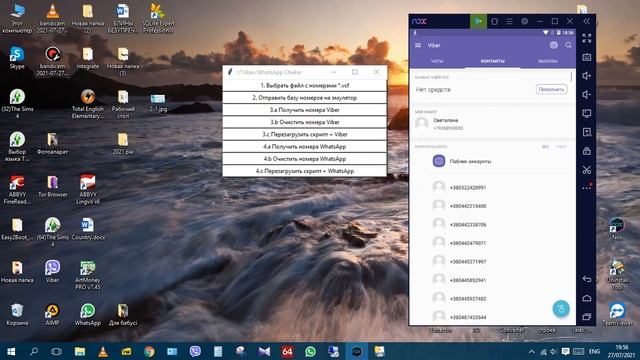Image resolution: width=640 pixels, height=360 pixels.
Task: Open Nox more options (three dots)
Action: 587,188
